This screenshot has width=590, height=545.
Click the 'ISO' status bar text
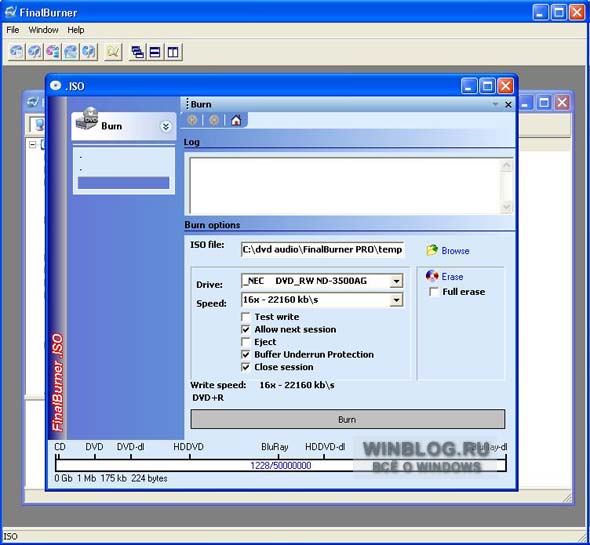click(x=10, y=536)
